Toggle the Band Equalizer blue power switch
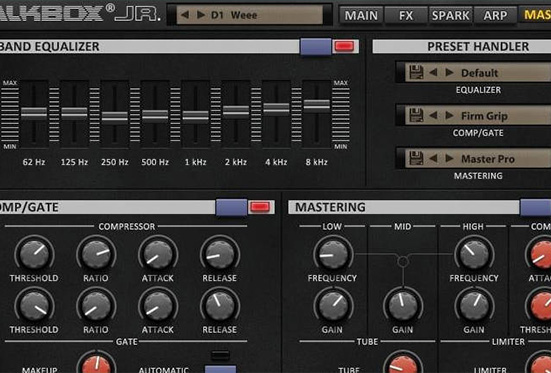Image resolution: width=551 pixels, height=373 pixels. tap(316, 46)
